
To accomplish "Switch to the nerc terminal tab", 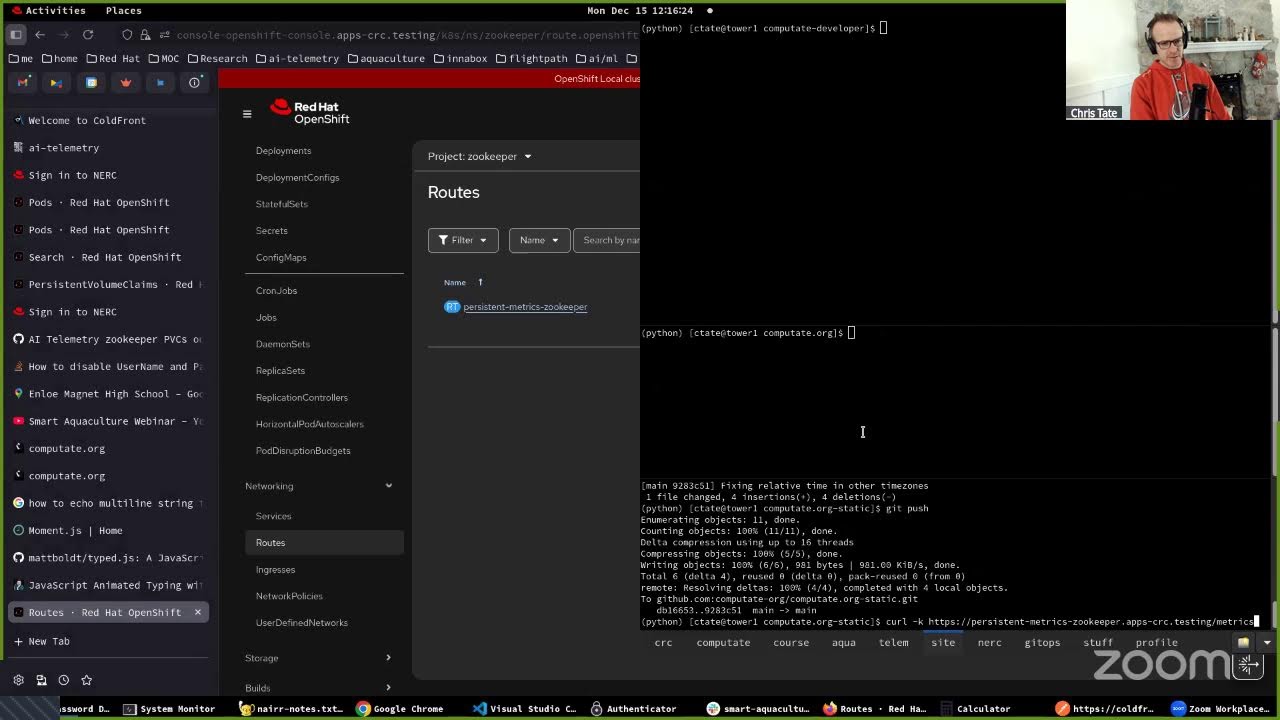I will point(989,643).
